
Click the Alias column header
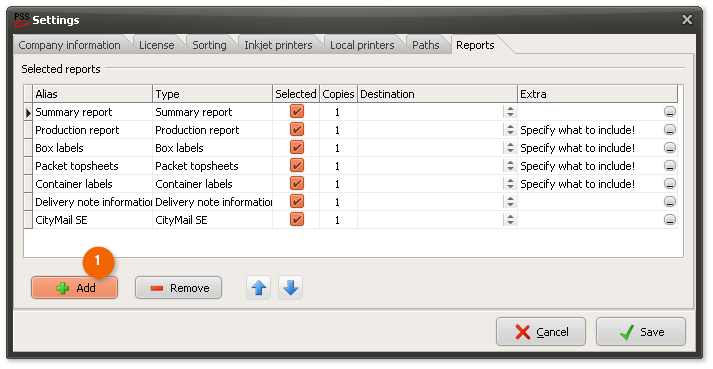coord(93,94)
